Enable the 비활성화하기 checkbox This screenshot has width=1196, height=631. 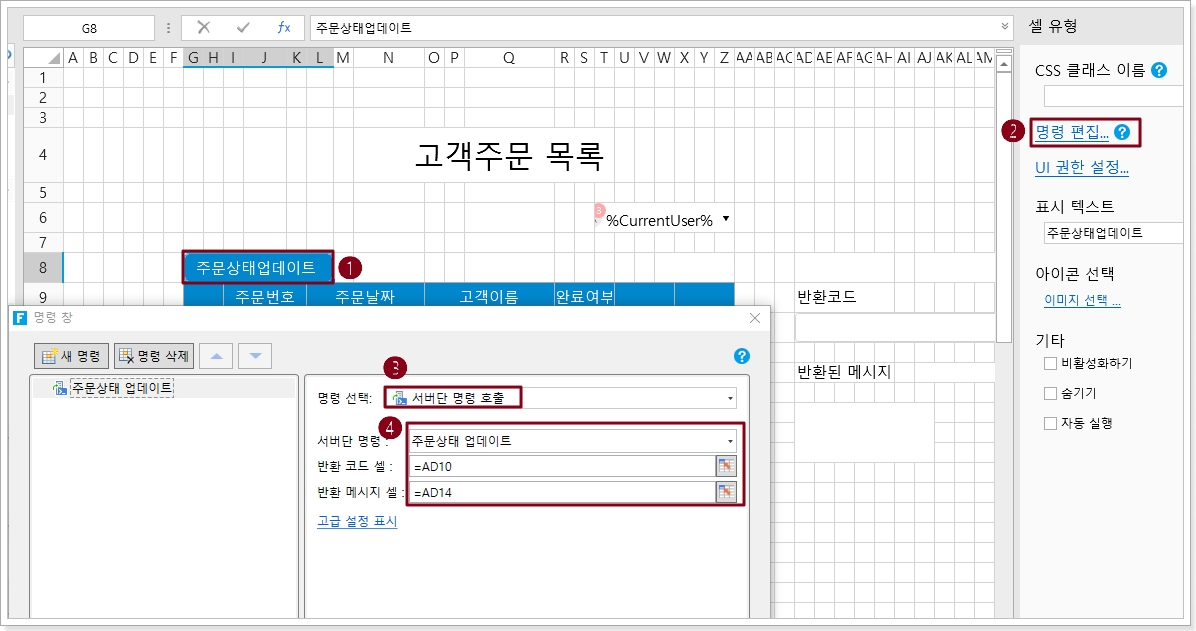(1050, 364)
